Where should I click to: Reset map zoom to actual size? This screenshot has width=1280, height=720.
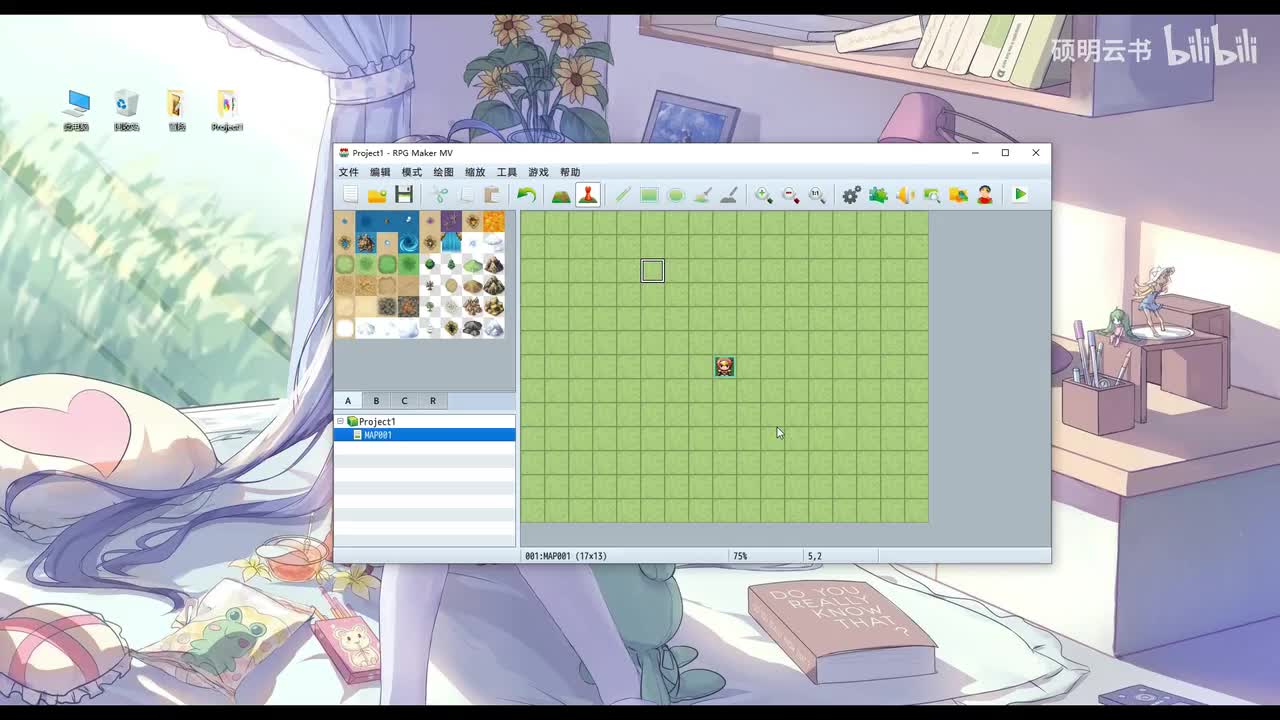[x=817, y=195]
